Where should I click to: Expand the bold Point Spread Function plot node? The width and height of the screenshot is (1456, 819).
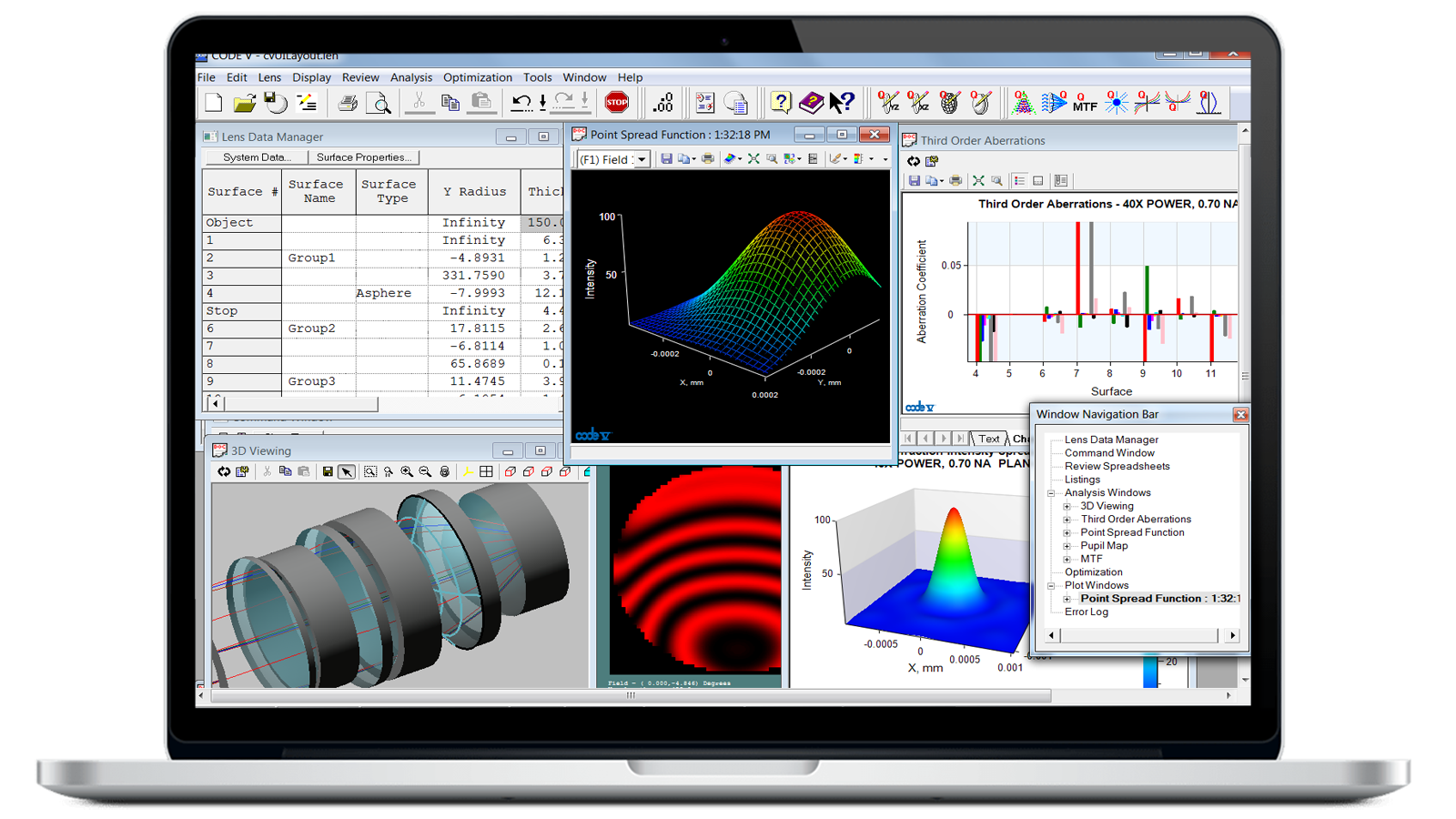click(1067, 599)
